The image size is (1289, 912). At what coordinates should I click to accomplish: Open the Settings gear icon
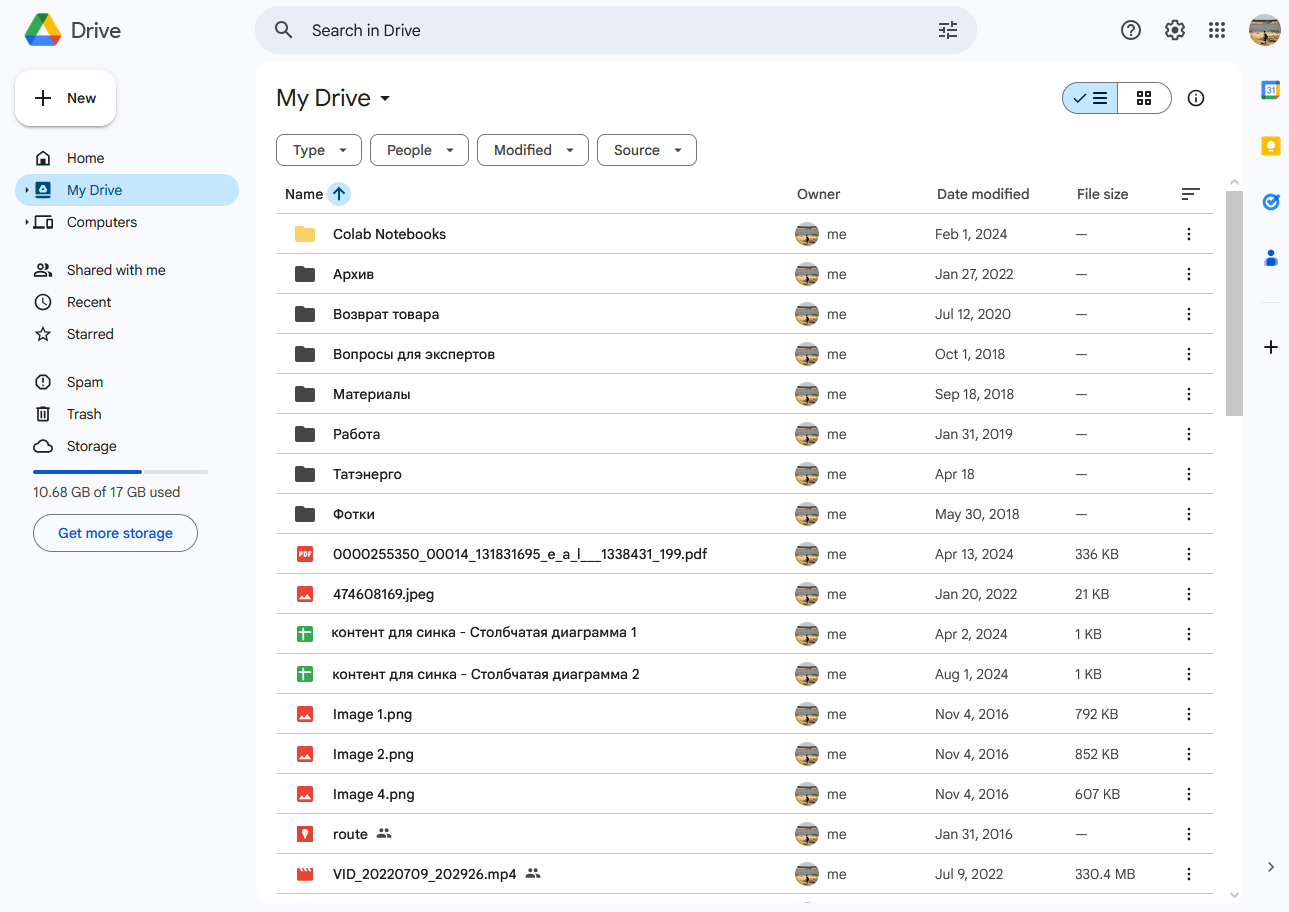1174,30
